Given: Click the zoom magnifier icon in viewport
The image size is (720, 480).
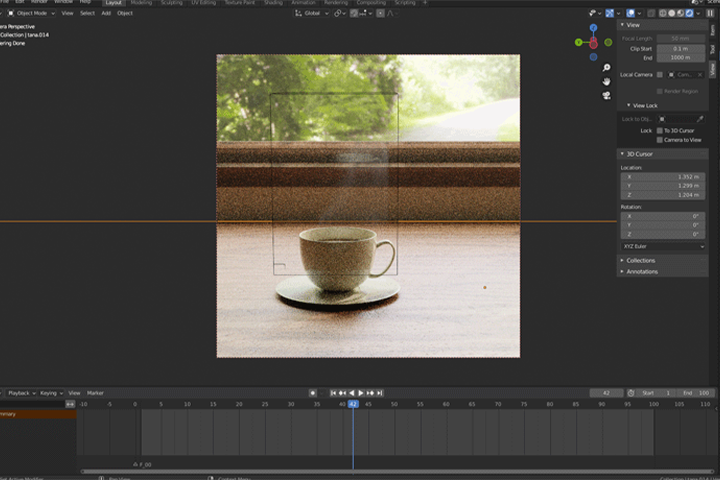Looking at the screenshot, I should [607, 68].
